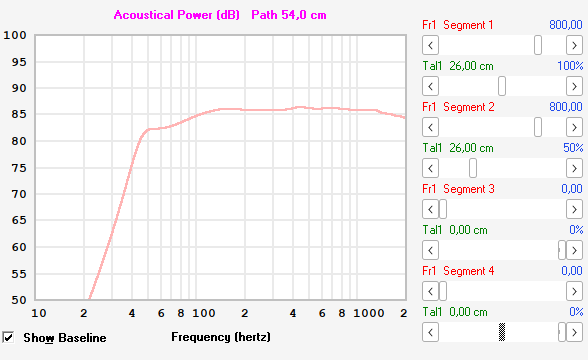This screenshot has width=588, height=360.
Task: Decrease Segment 1 Tal1 26,00 cm (100%) with left arrow
Action: coord(430,86)
